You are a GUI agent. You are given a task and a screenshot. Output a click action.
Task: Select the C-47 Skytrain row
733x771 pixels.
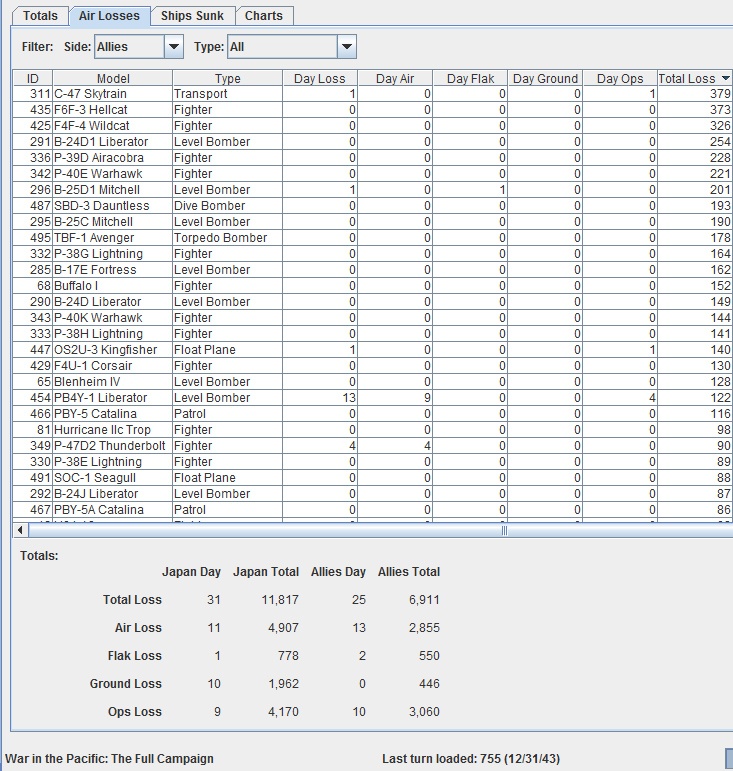[373, 94]
